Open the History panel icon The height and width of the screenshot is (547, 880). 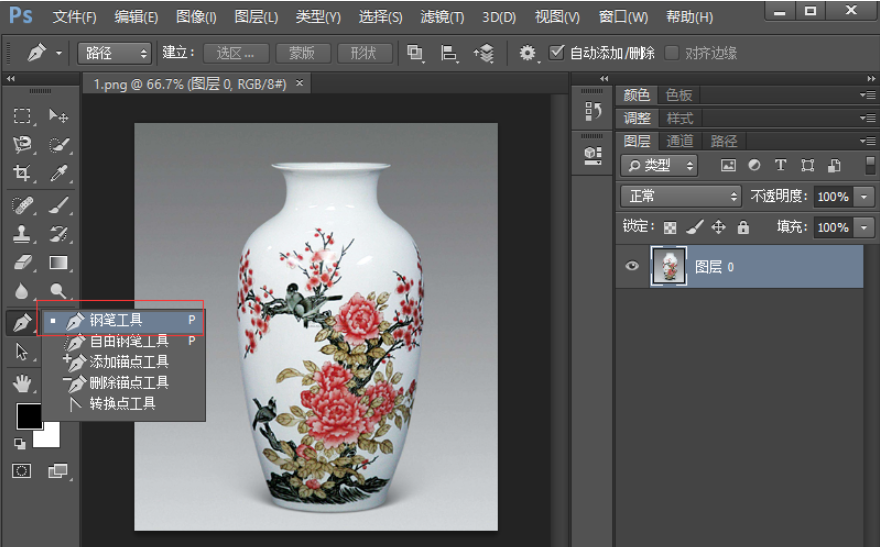592,112
